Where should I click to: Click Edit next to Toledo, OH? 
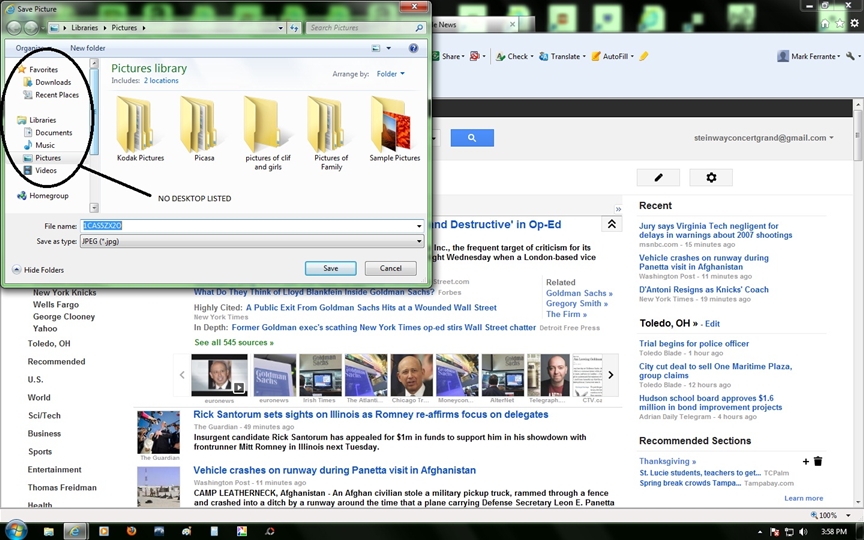(x=712, y=324)
